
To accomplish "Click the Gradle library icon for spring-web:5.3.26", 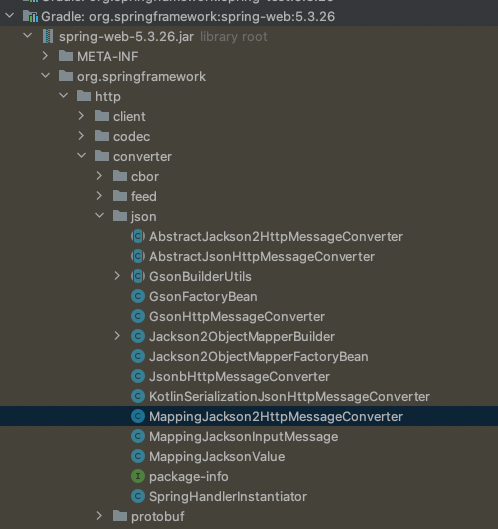I will tap(30, 17).
